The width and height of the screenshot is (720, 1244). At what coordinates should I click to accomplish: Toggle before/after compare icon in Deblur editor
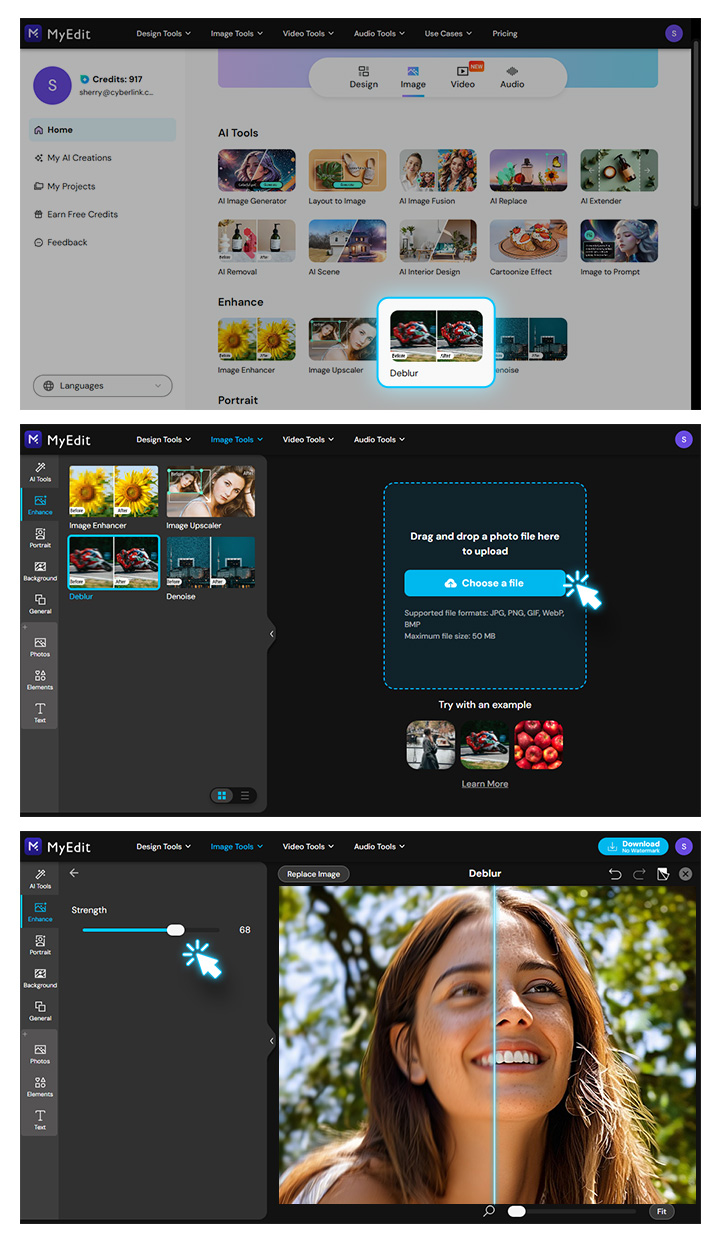(x=663, y=874)
